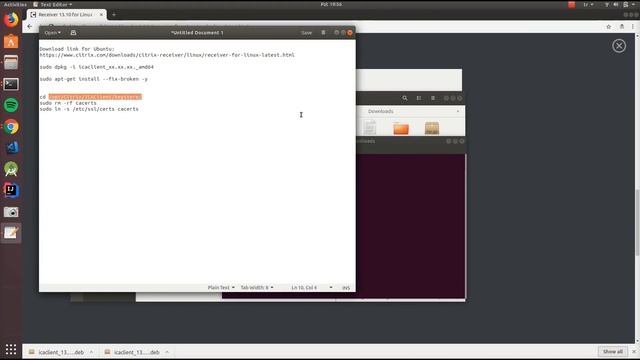640x360 pixels.
Task: Switch to Google Chrome in the dock
Action: (x=11, y=127)
